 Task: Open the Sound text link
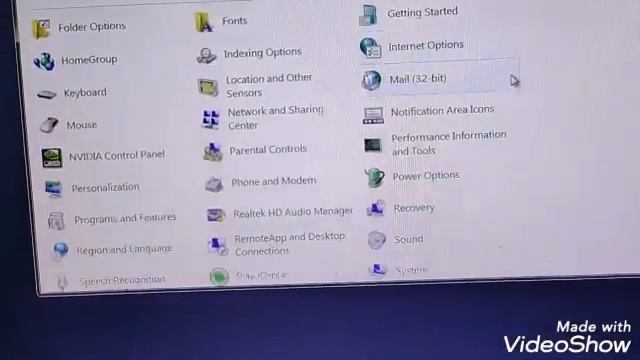point(409,239)
